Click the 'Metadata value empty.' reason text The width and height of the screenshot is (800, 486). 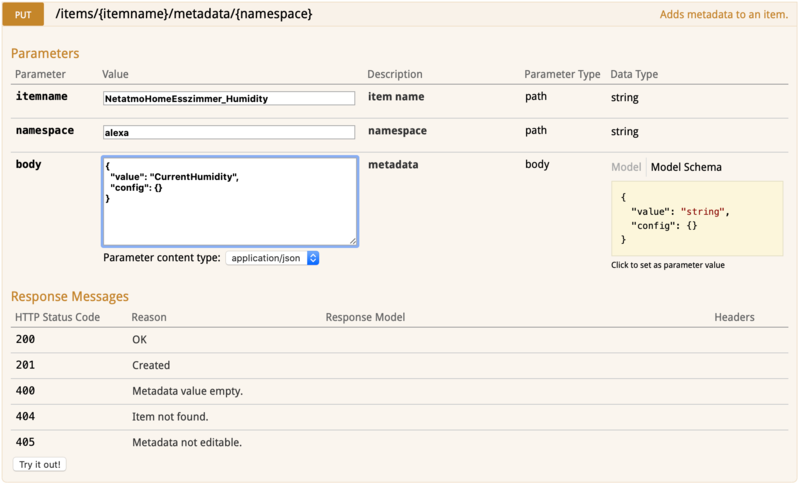(x=187, y=391)
